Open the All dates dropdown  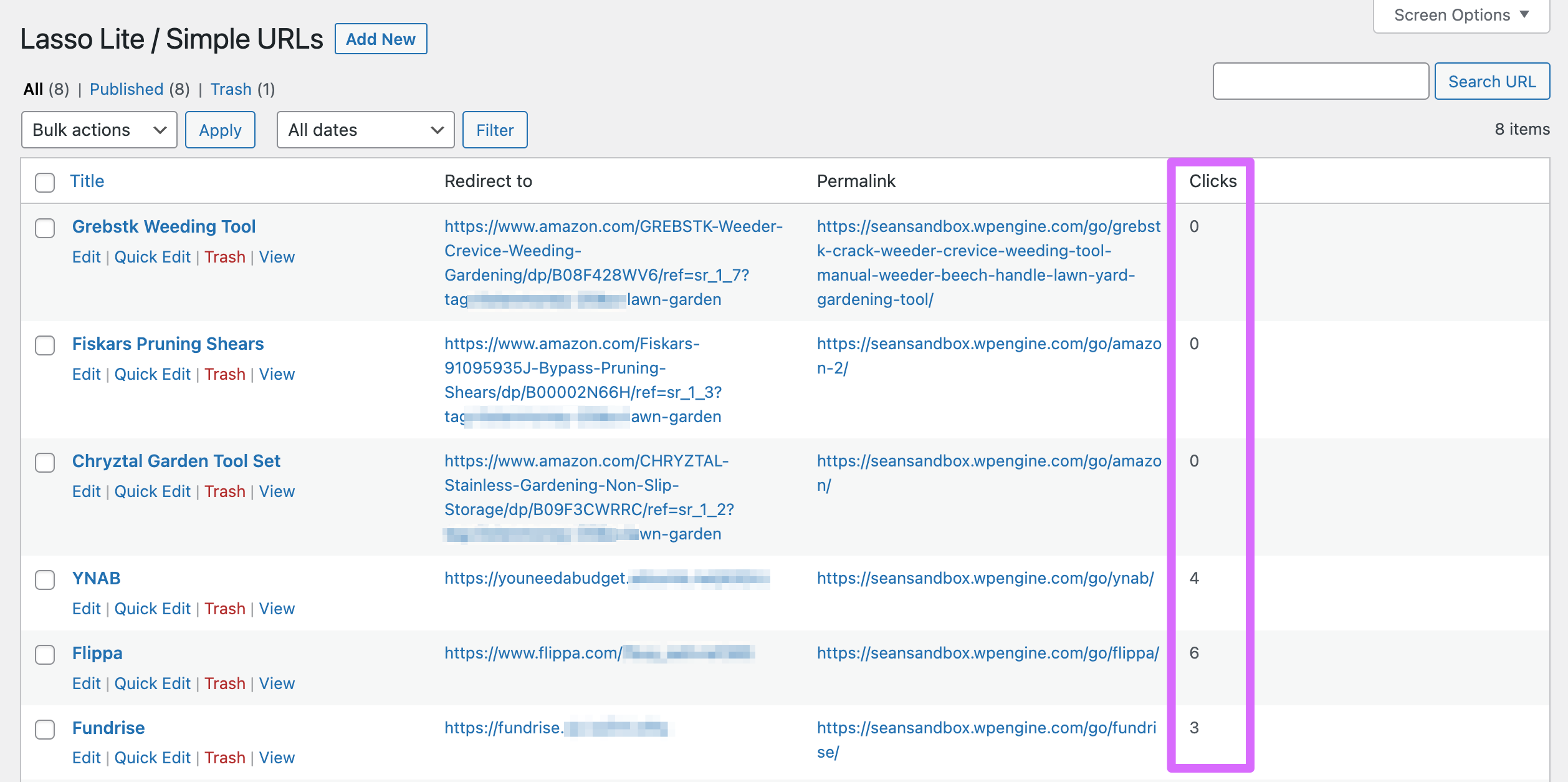[x=366, y=130]
